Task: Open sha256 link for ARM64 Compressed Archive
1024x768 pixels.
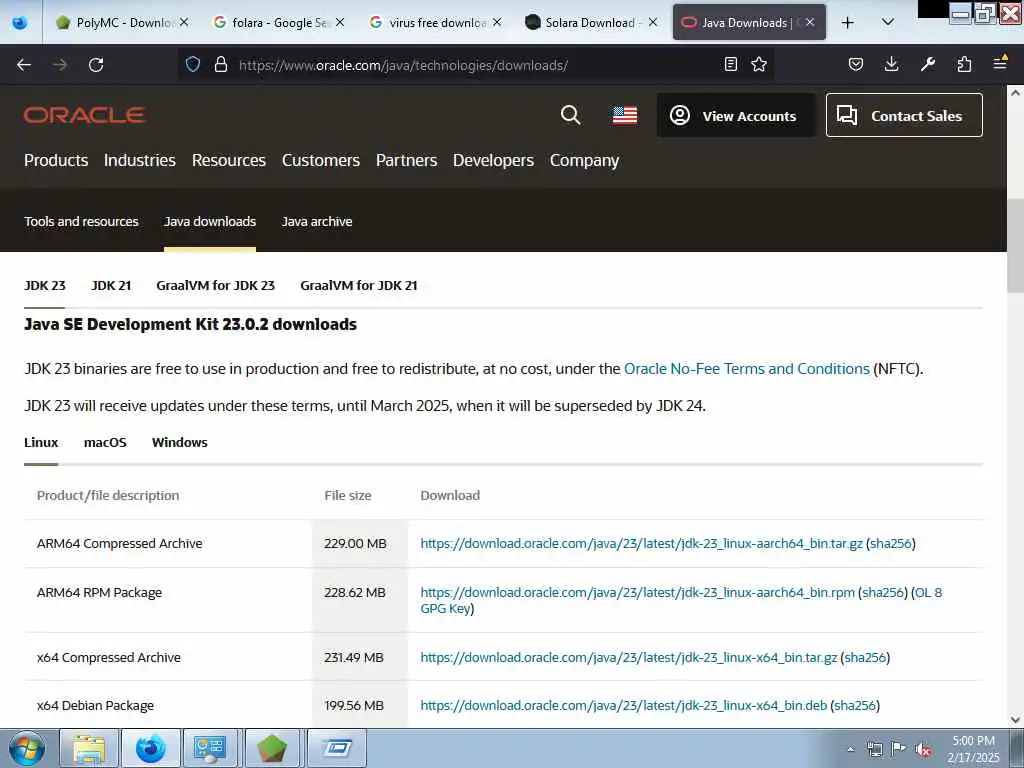Action: pos(890,543)
